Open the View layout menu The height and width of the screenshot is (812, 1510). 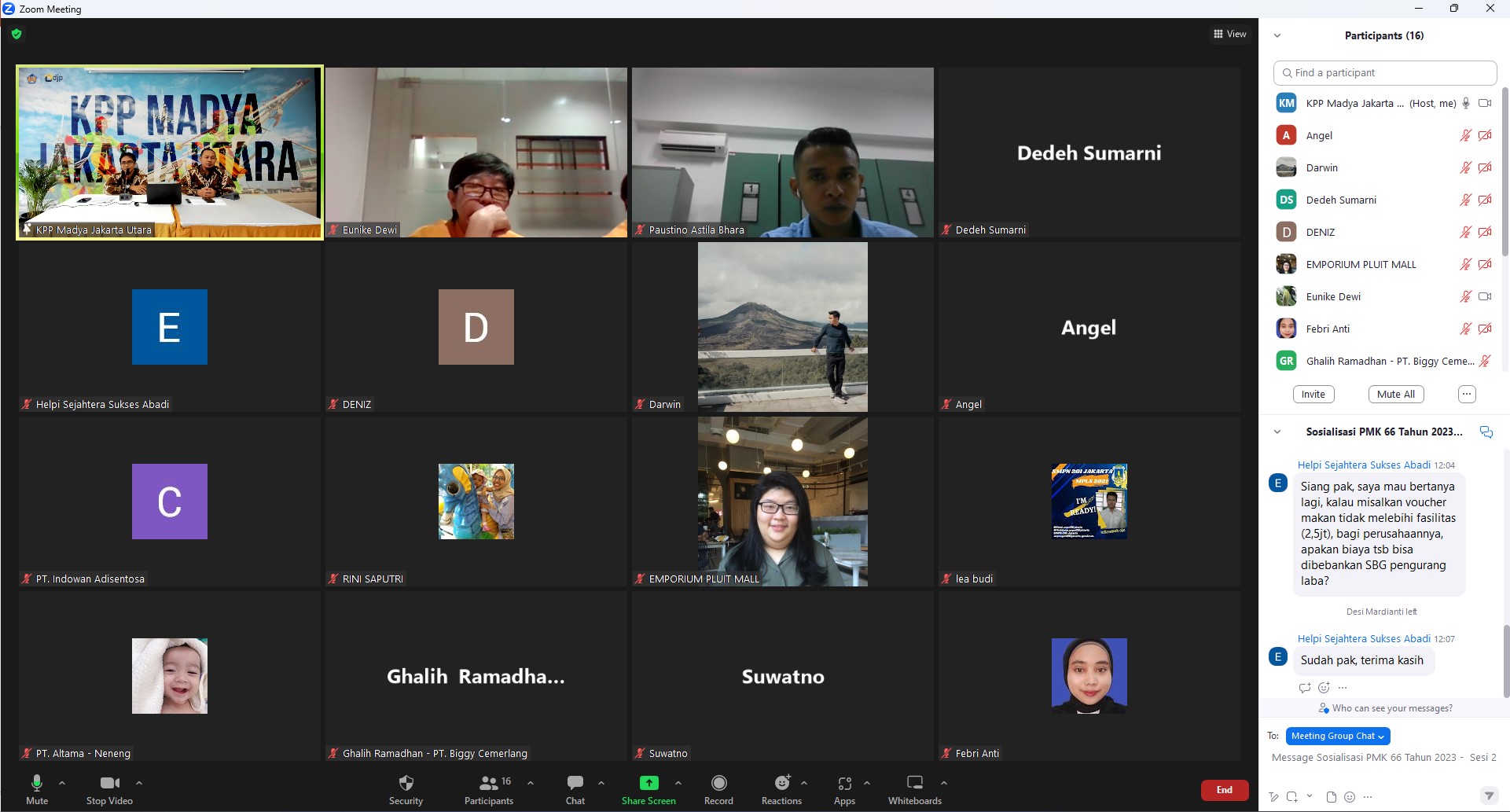click(1230, 34)
